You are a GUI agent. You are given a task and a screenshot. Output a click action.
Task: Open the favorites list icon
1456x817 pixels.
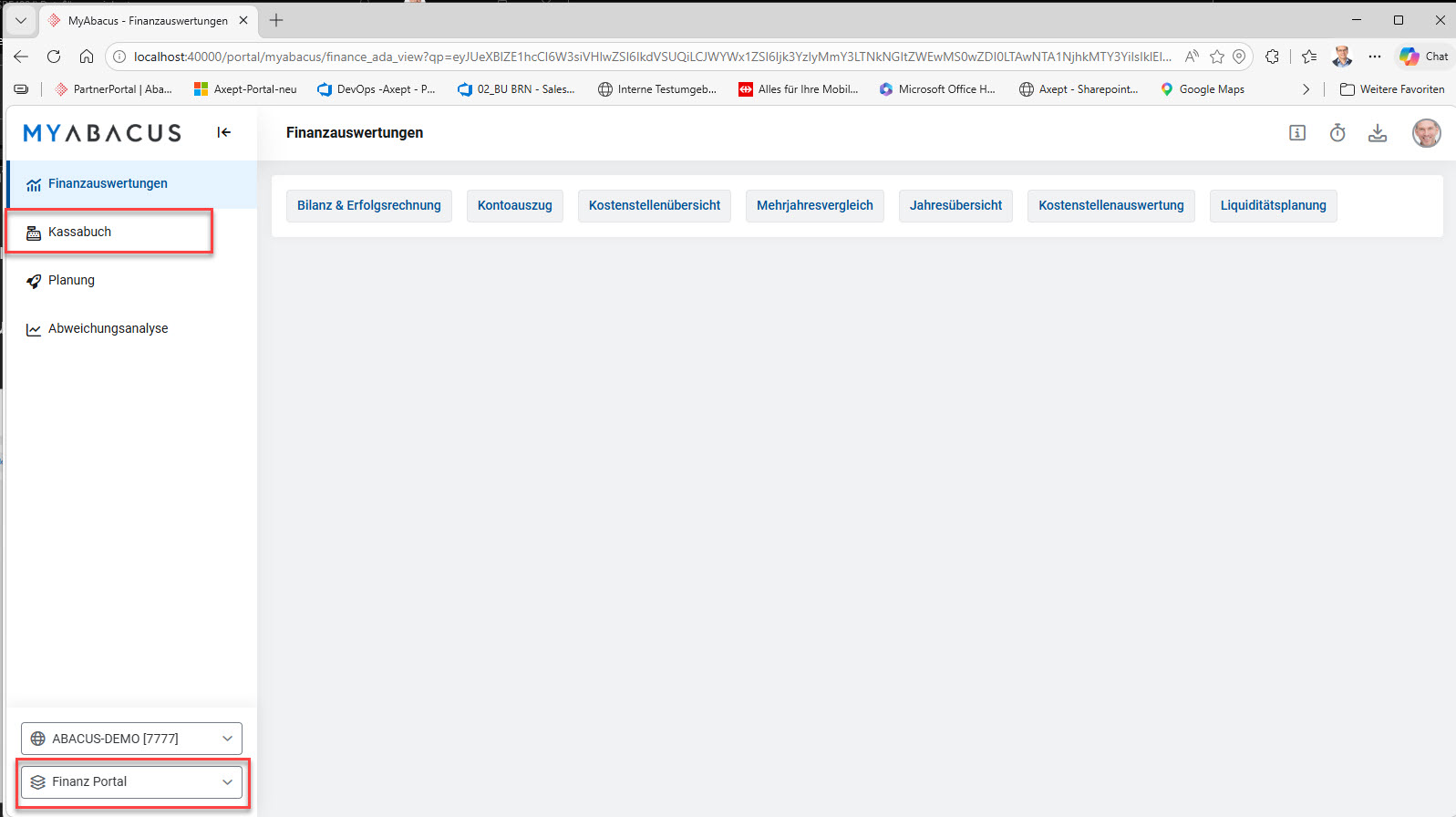coord(1309,57)
